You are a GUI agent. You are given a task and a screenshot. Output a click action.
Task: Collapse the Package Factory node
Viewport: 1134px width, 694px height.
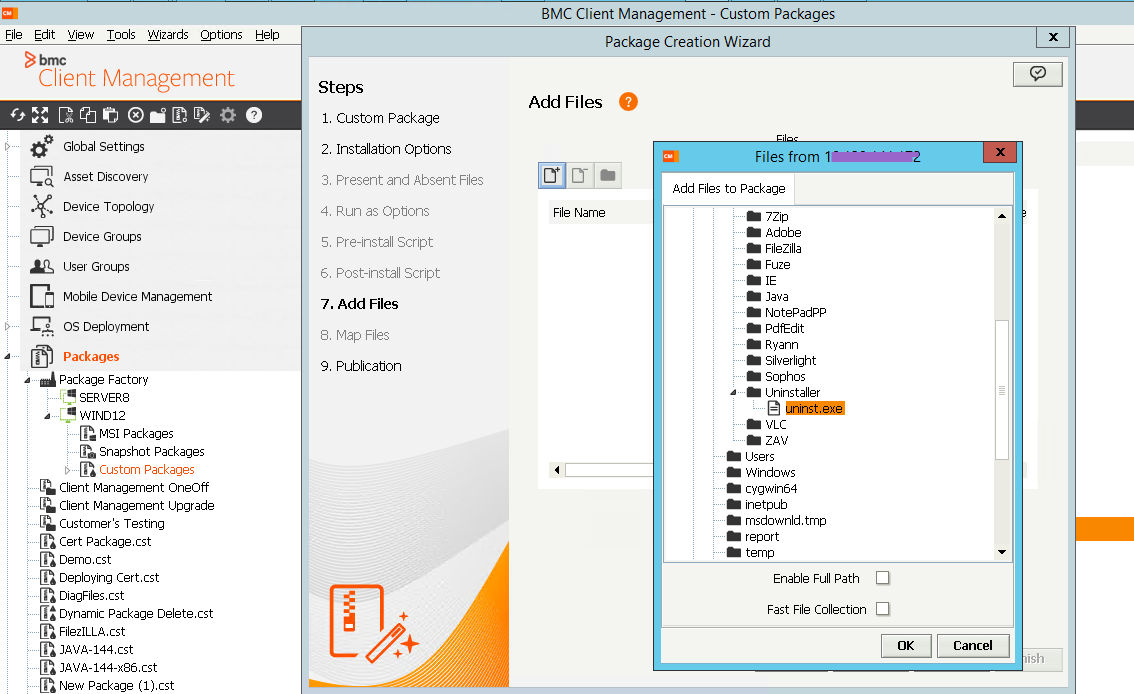(27, 380)
